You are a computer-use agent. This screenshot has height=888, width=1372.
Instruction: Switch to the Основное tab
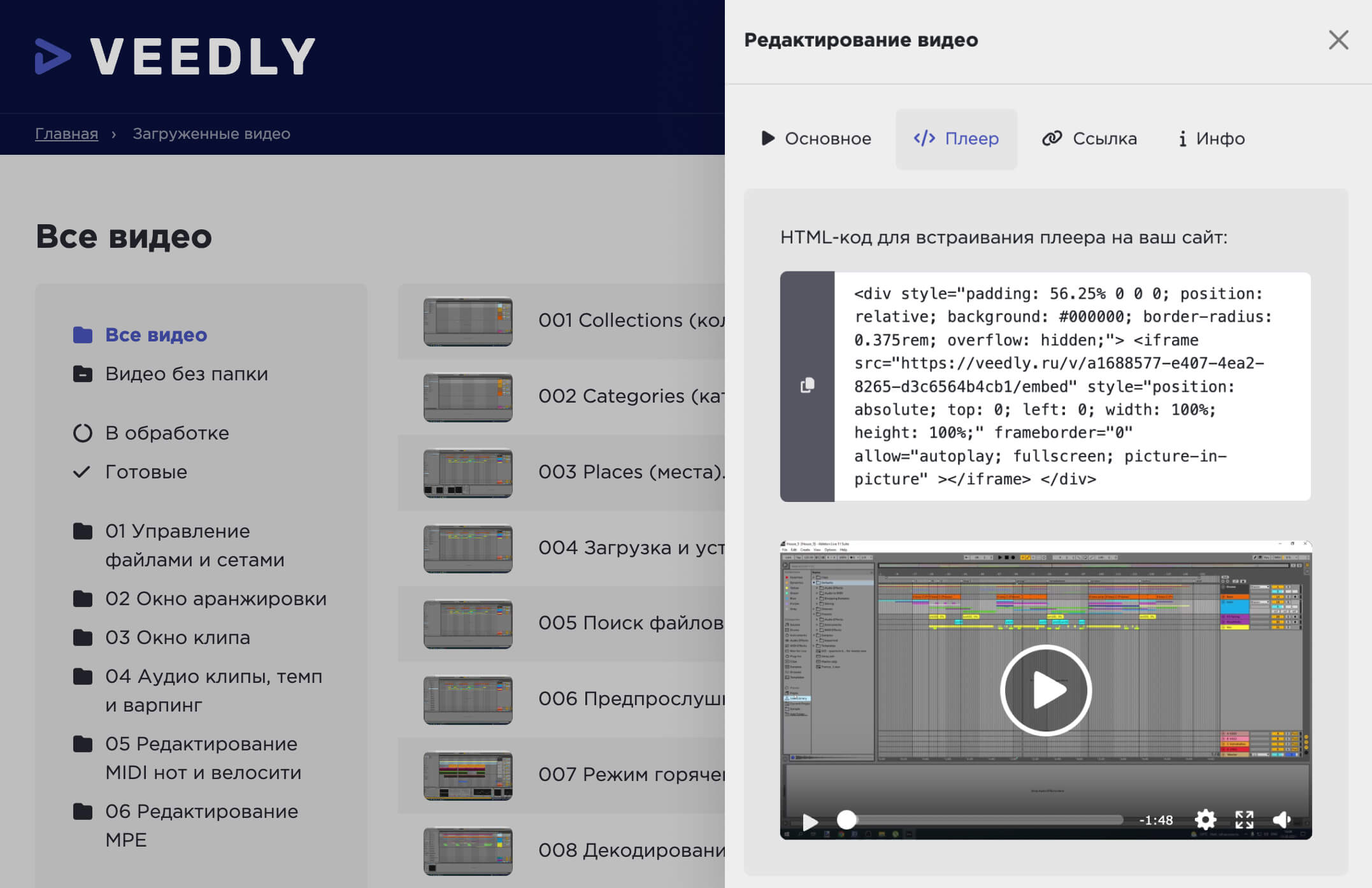(x=817, y=139)
